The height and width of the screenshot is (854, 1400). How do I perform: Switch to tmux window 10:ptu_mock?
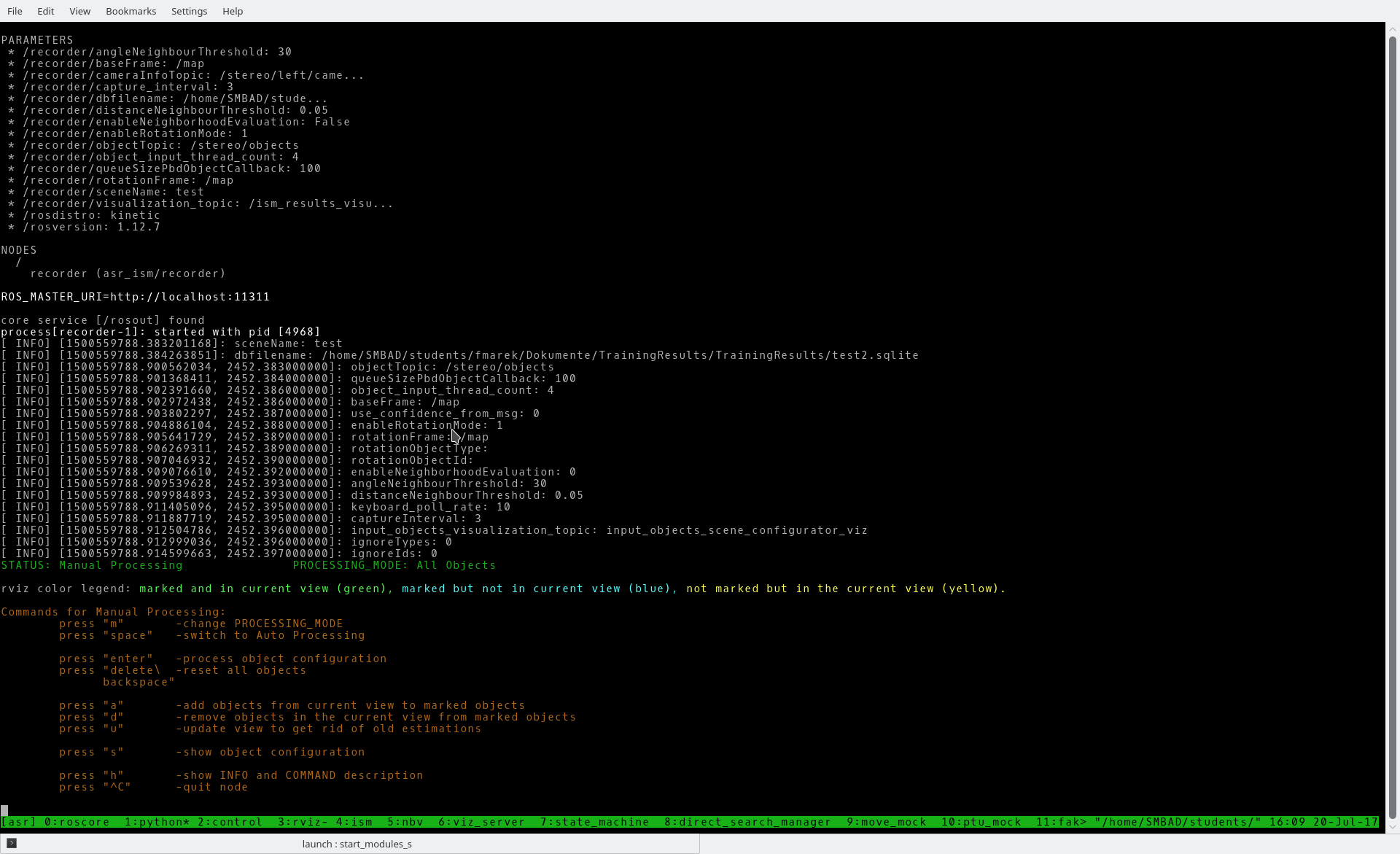tap(981, 822)
